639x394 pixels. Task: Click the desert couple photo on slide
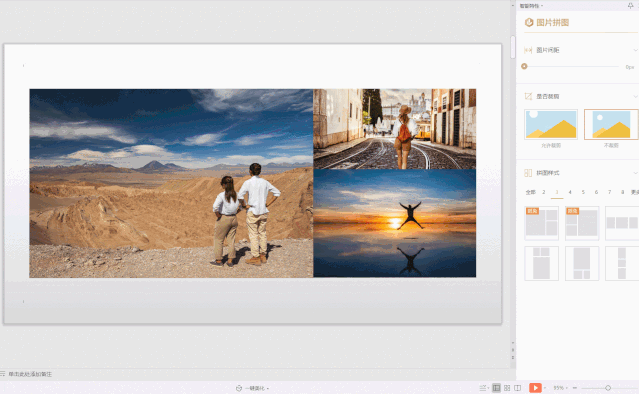point(171,183)
